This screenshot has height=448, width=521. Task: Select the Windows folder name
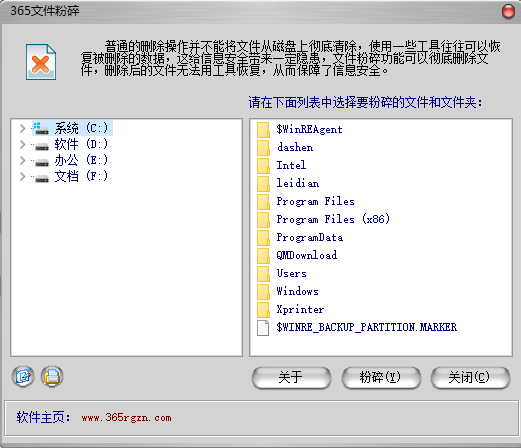point(297,291)
